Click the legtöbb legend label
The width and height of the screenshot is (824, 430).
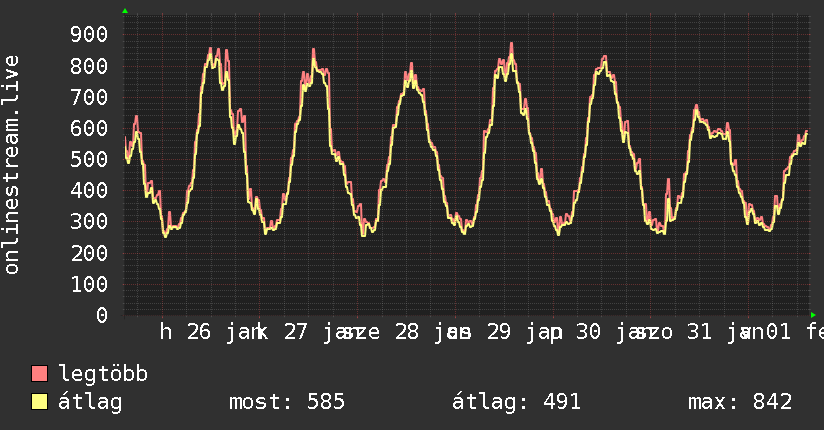pos(103,374)
